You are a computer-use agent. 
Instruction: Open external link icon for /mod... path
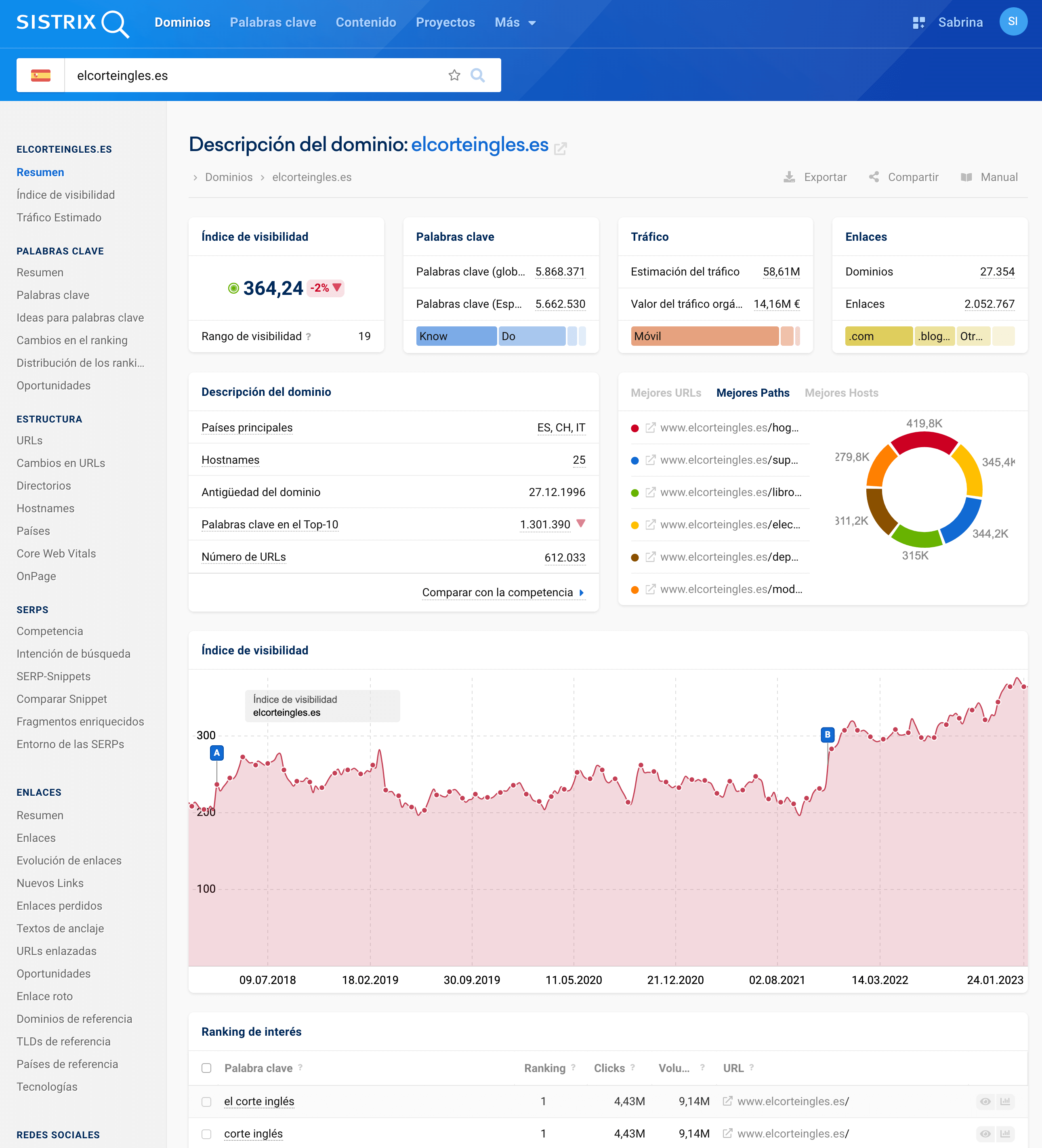650,589
